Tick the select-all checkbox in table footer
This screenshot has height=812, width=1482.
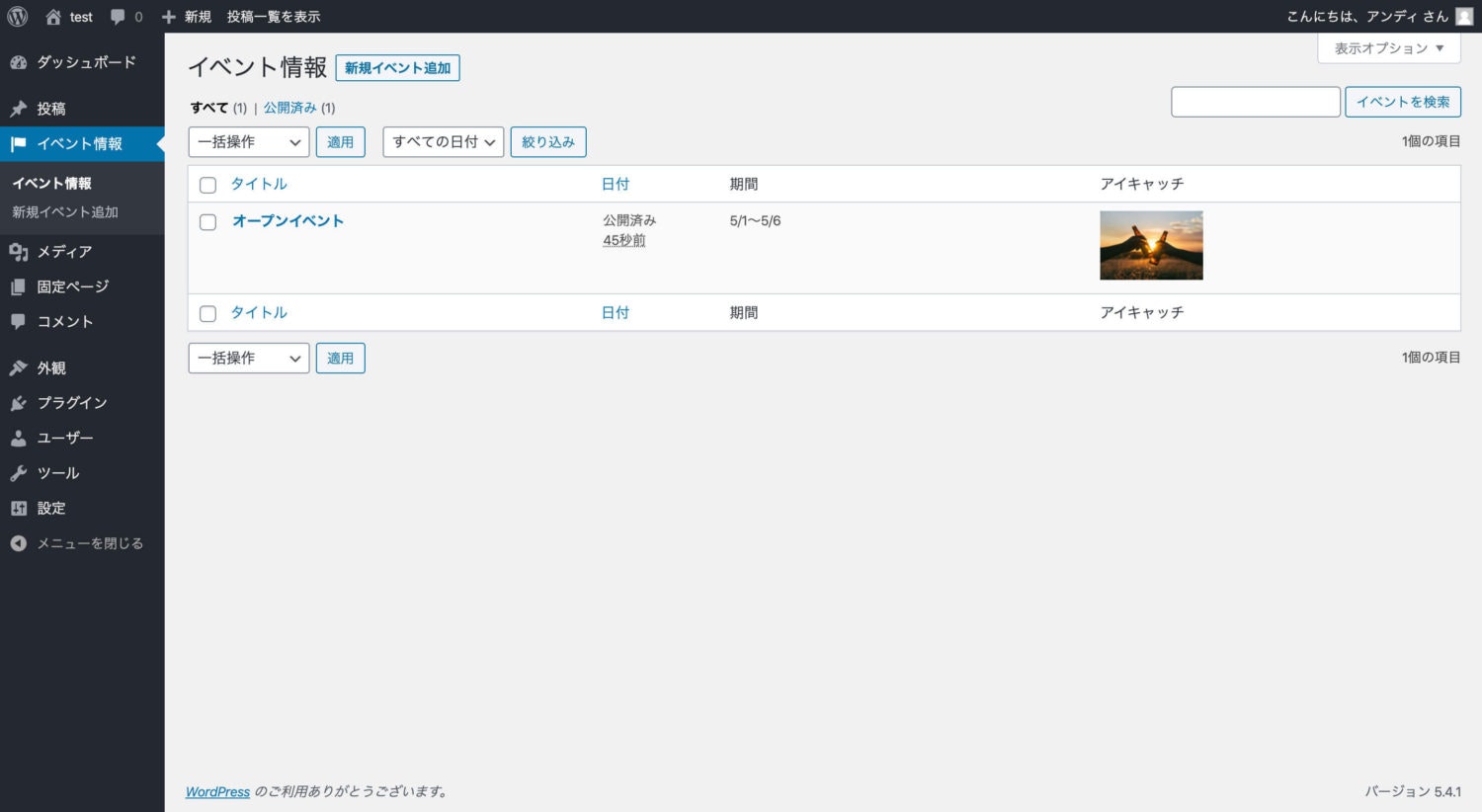(x=207, y=314)
